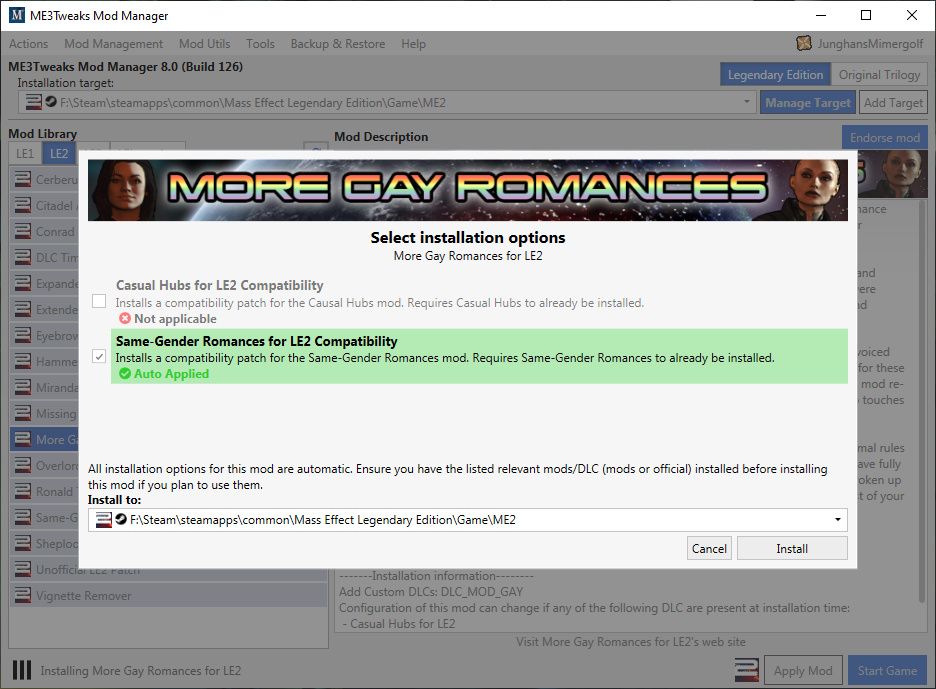
Task: Click the green Auto Applied checkmark icon
Action: click(125, 374)
